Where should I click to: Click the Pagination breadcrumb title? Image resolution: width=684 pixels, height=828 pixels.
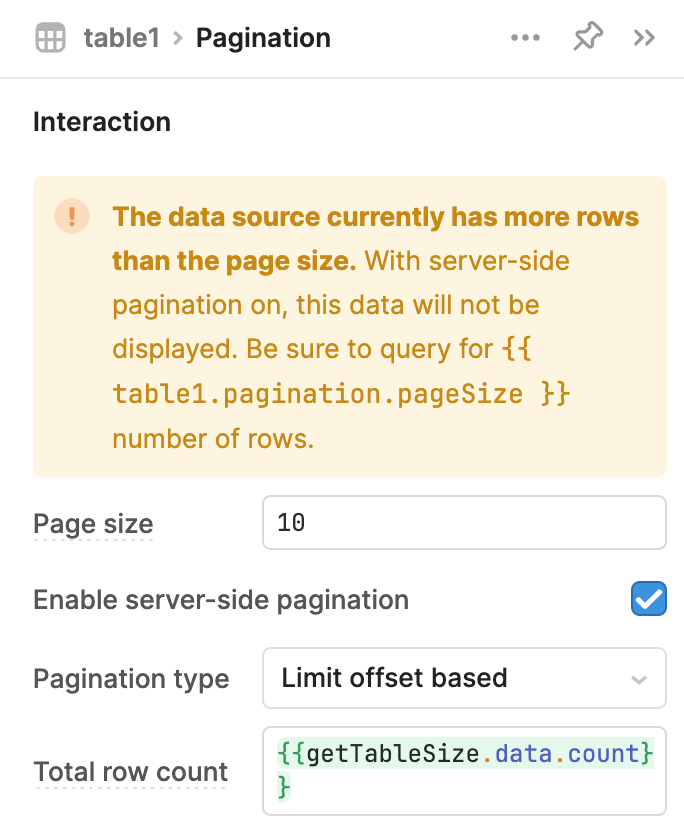pyautogui.click(x=263, y=38)
